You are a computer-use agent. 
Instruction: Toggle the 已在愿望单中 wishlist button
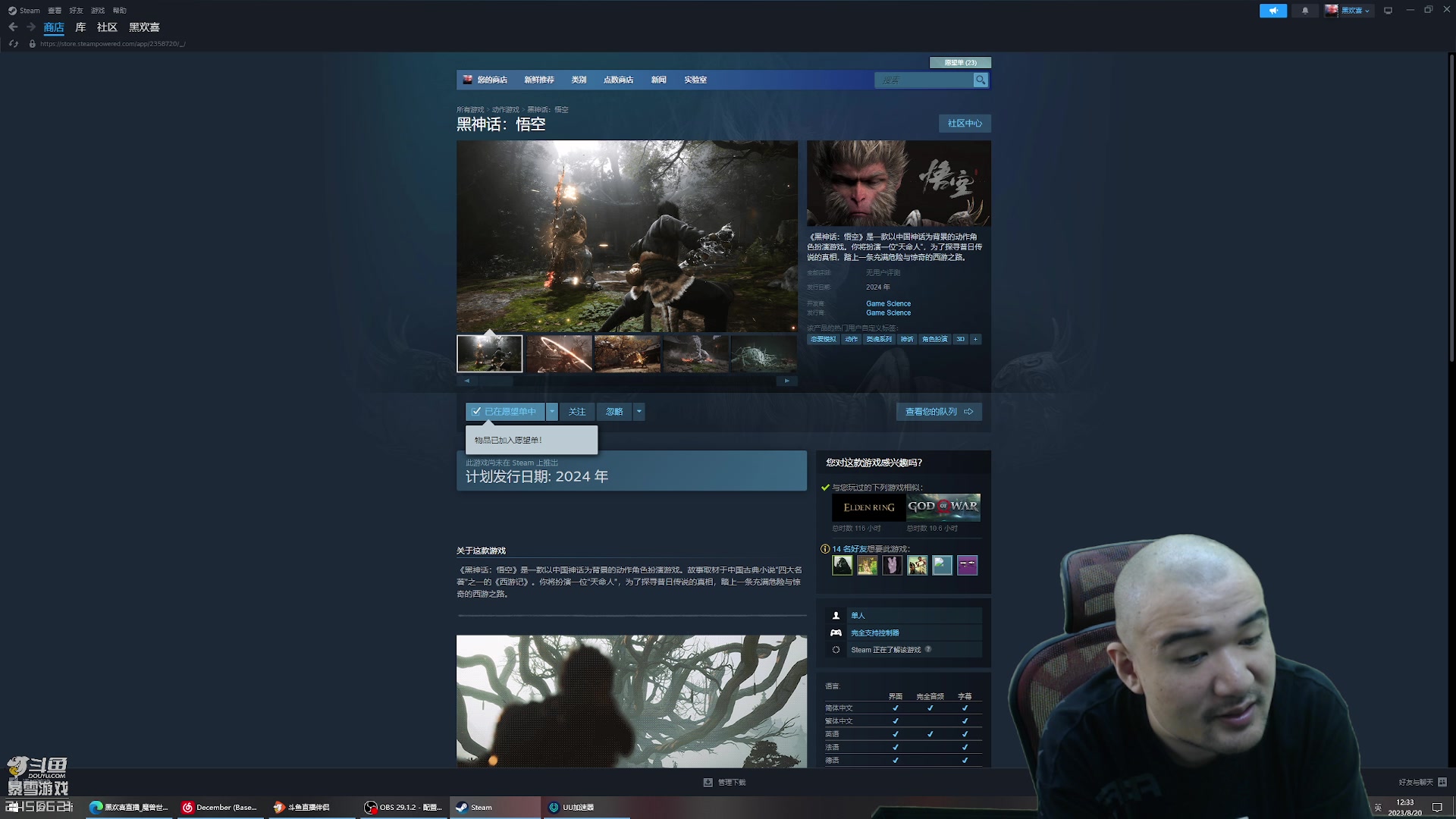point(505,412)
